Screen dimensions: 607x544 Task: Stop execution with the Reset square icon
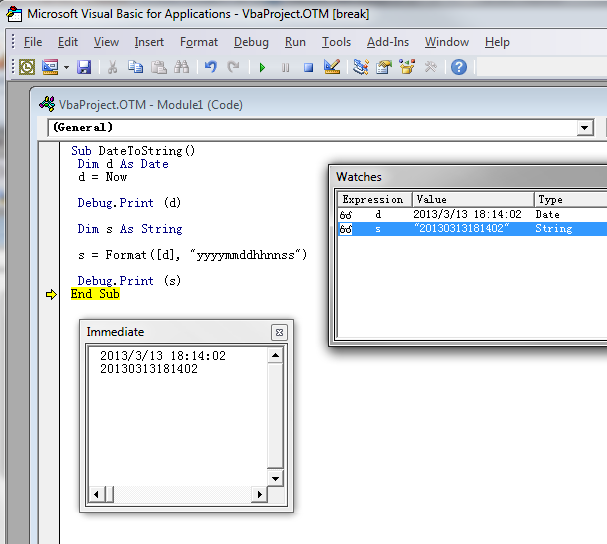pos(309,68)
